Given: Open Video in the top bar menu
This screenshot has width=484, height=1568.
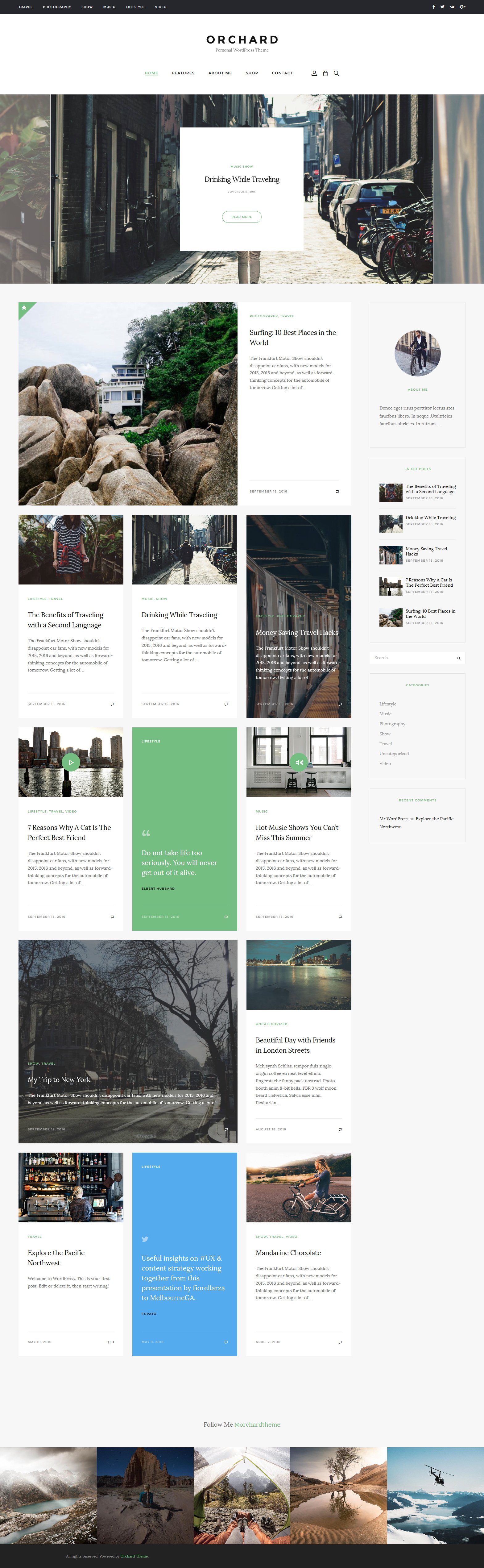Looking at the screenshot, I should coord(161,7).
